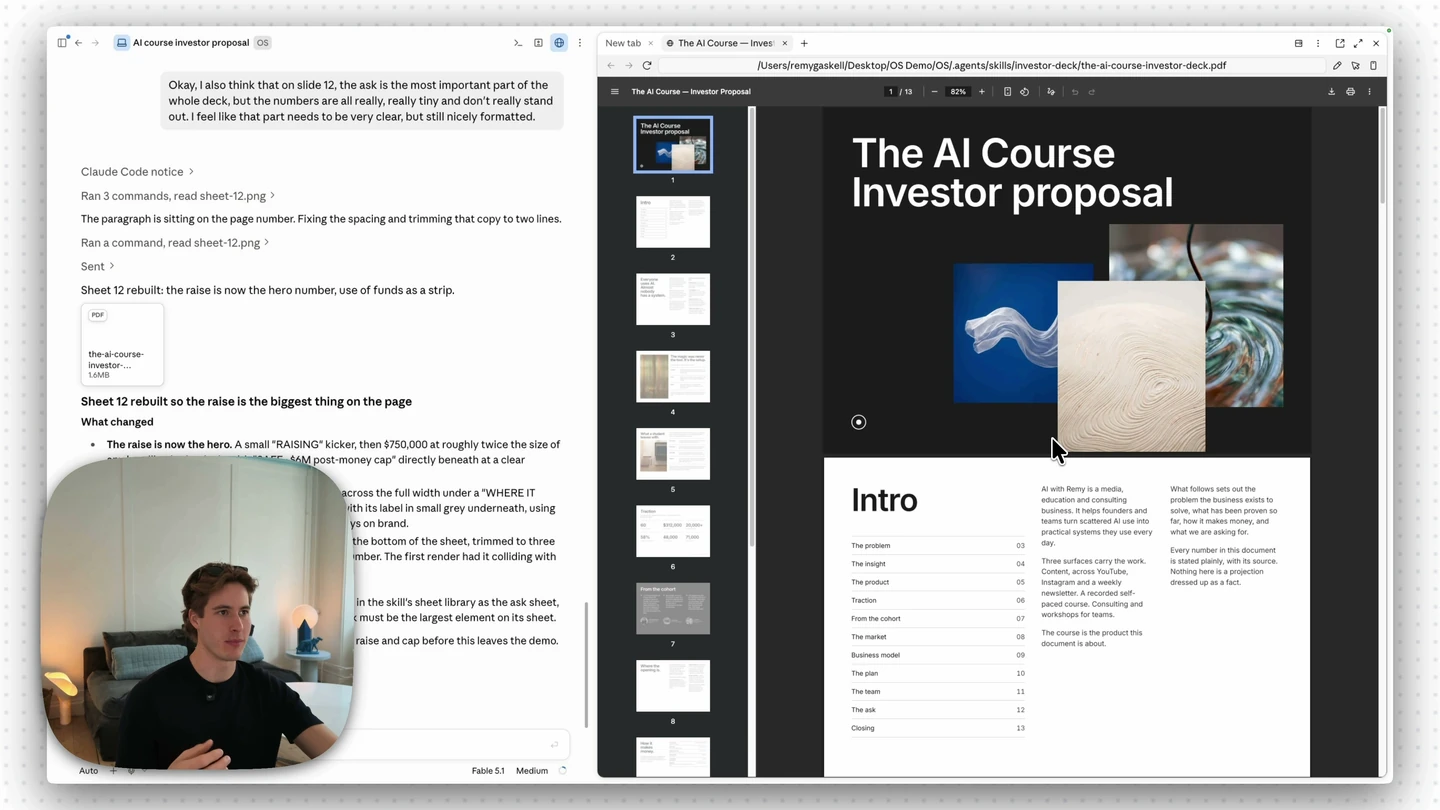
Task: Click 'Business model' entry in Intro contents
Action: 938,655
